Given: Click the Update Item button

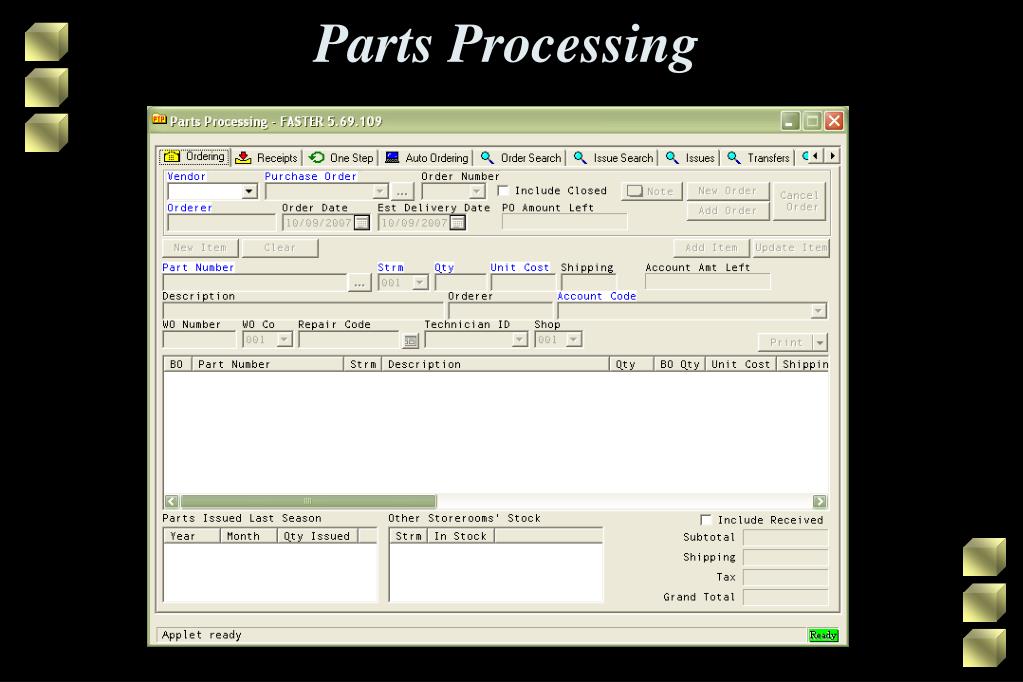Looking at the screenshot, I should tap(790, 248).
